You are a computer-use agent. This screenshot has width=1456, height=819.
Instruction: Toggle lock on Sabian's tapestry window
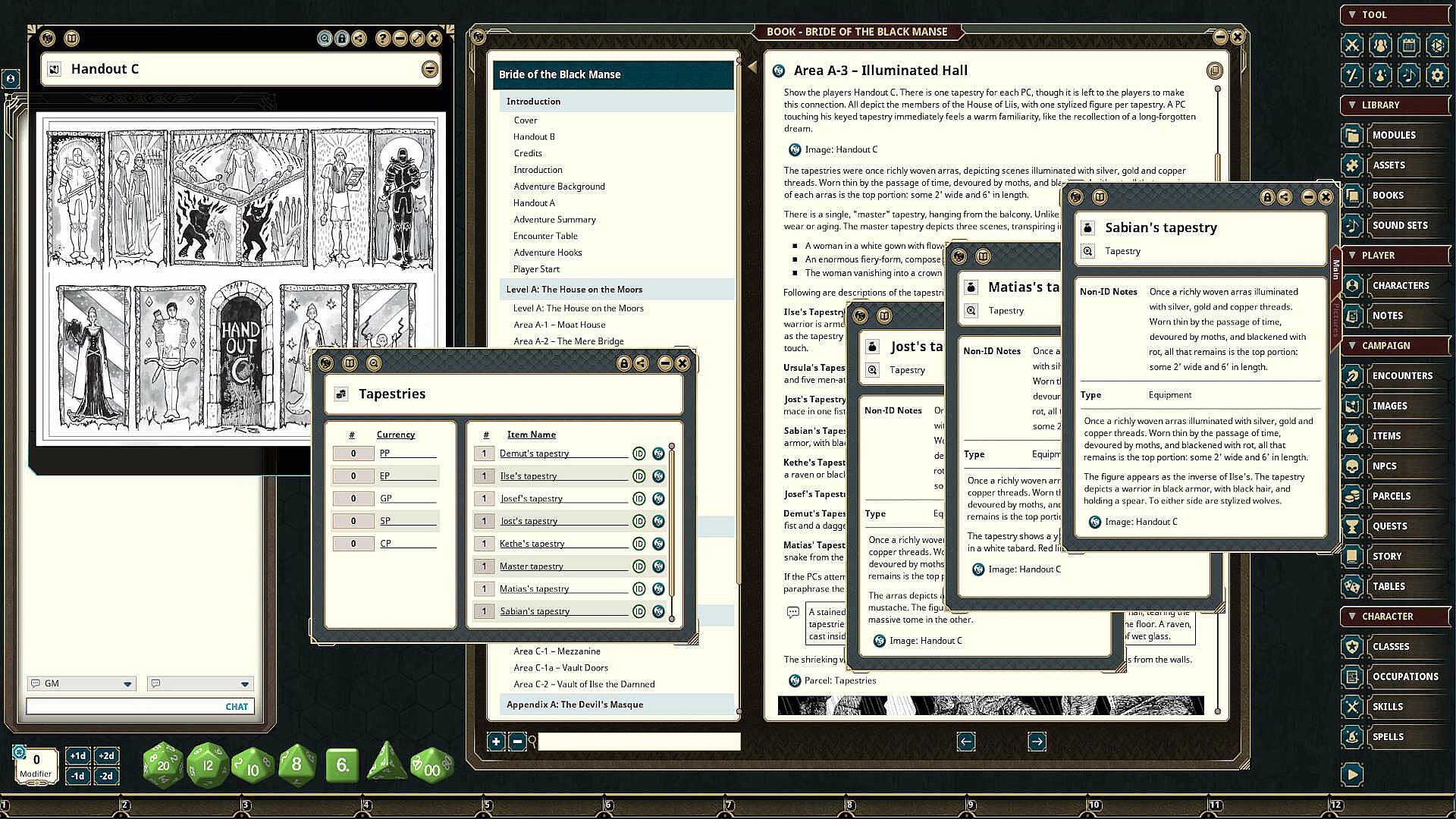(1266, 197)
